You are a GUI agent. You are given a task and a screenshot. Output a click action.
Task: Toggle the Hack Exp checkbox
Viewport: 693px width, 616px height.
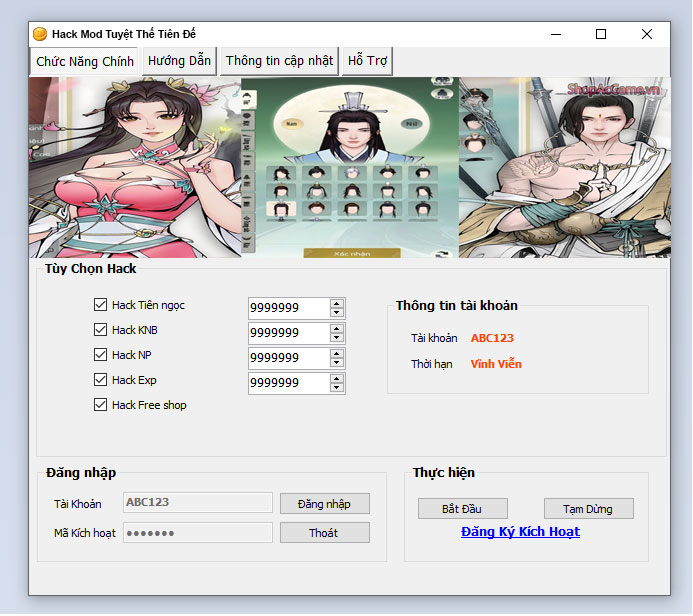(100, 380)
